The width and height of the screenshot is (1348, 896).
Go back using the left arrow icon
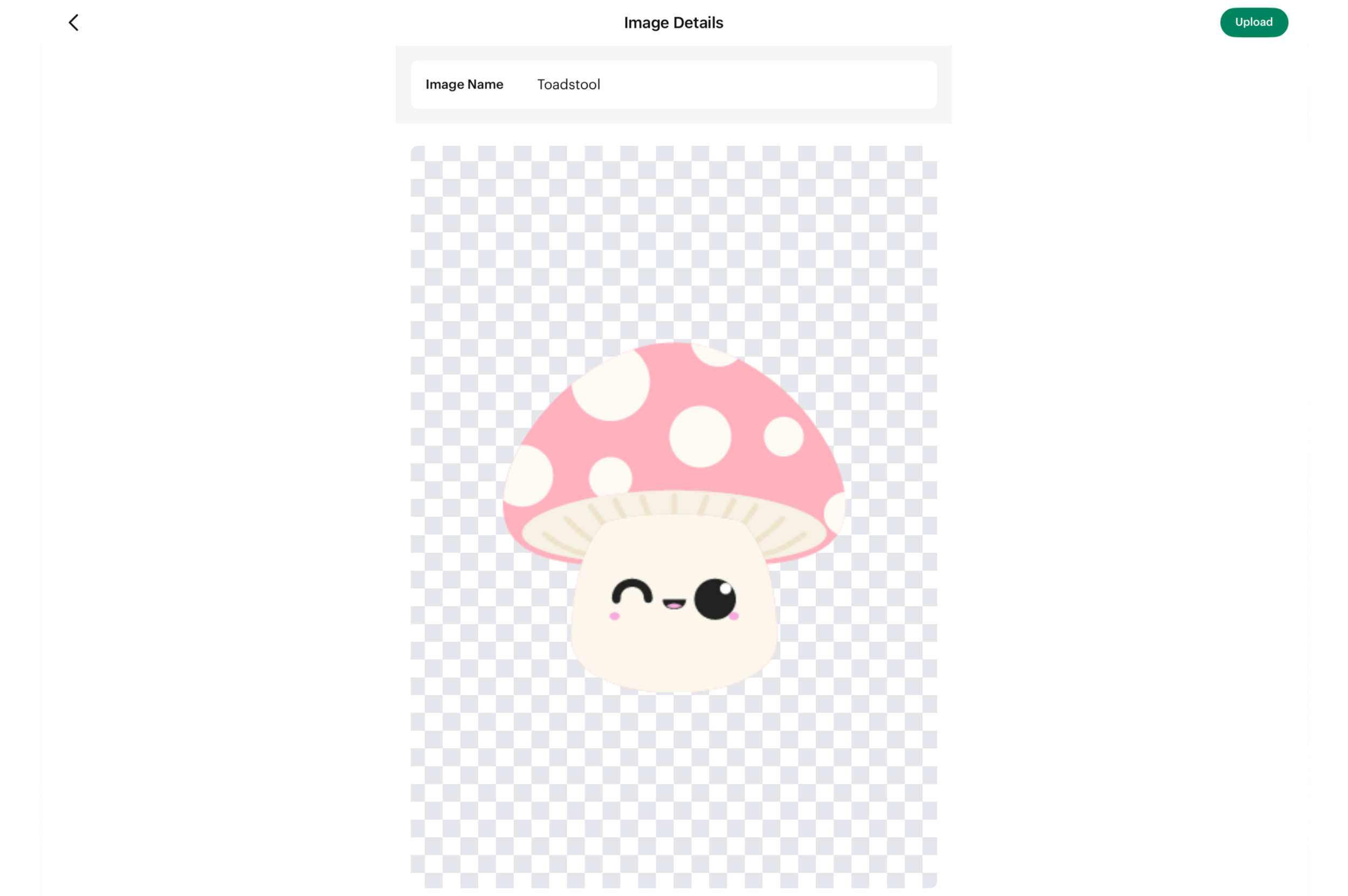point(73,23)
